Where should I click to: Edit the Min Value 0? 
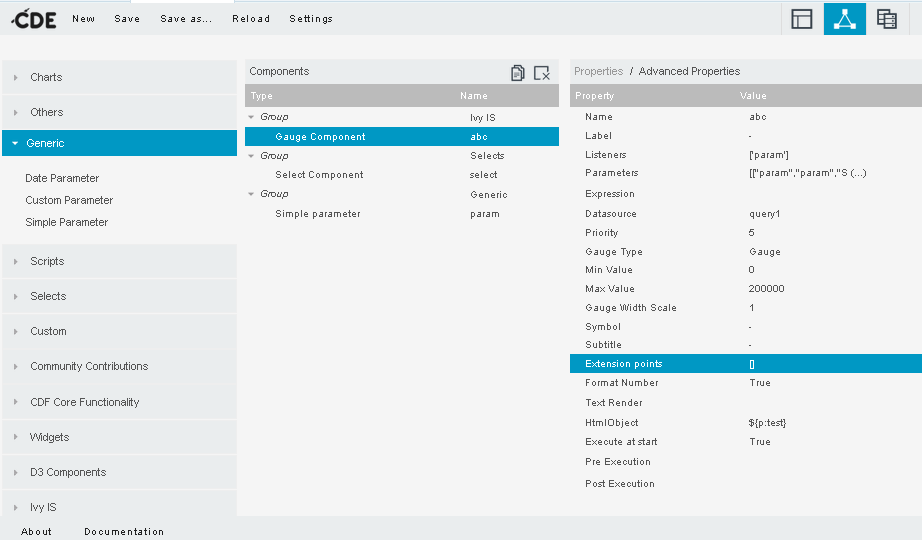click(x=751, y=269)
